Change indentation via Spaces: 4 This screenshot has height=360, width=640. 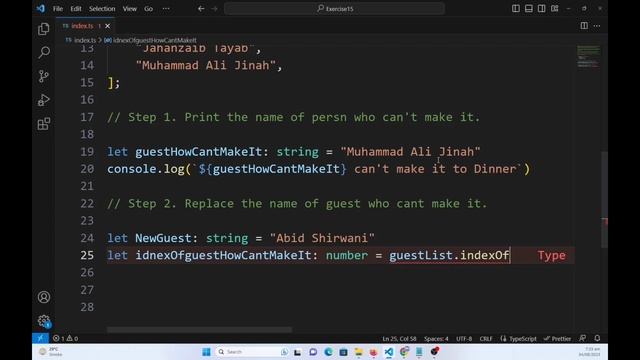tap(436, 339)
